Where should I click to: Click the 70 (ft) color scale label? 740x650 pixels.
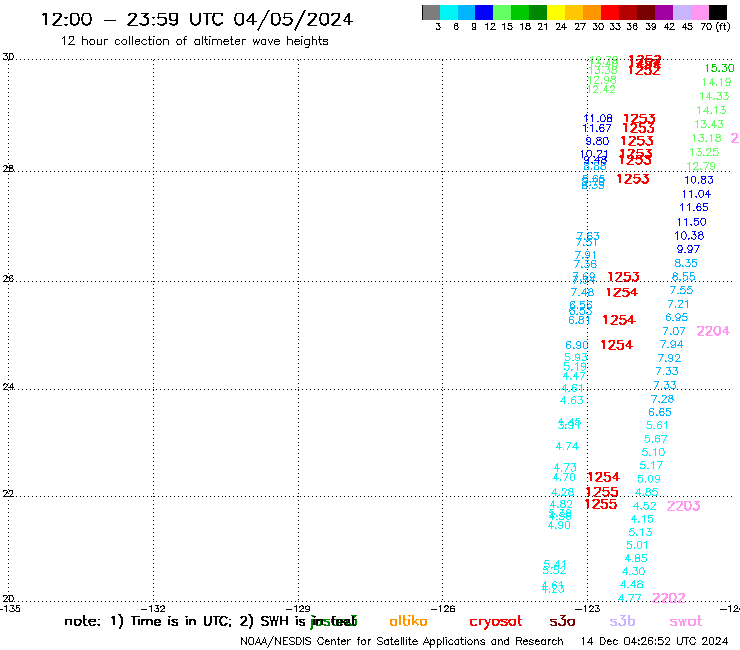pyautogui.click(x=715, y=27)
